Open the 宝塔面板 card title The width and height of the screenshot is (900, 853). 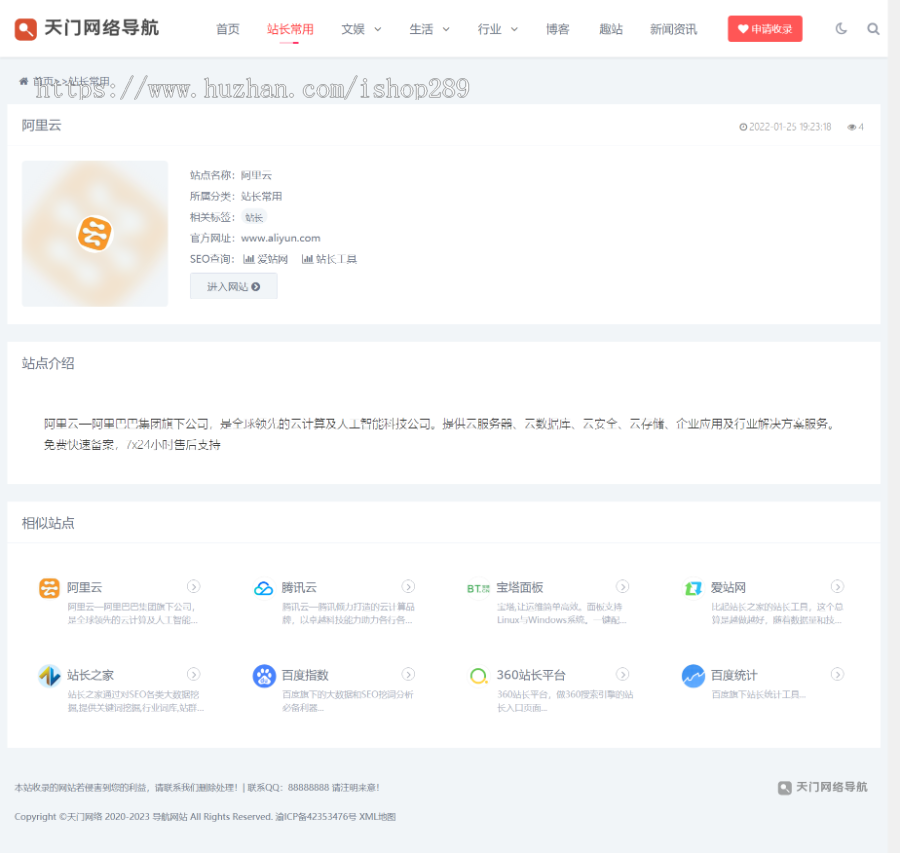click(x=519, y=587)
